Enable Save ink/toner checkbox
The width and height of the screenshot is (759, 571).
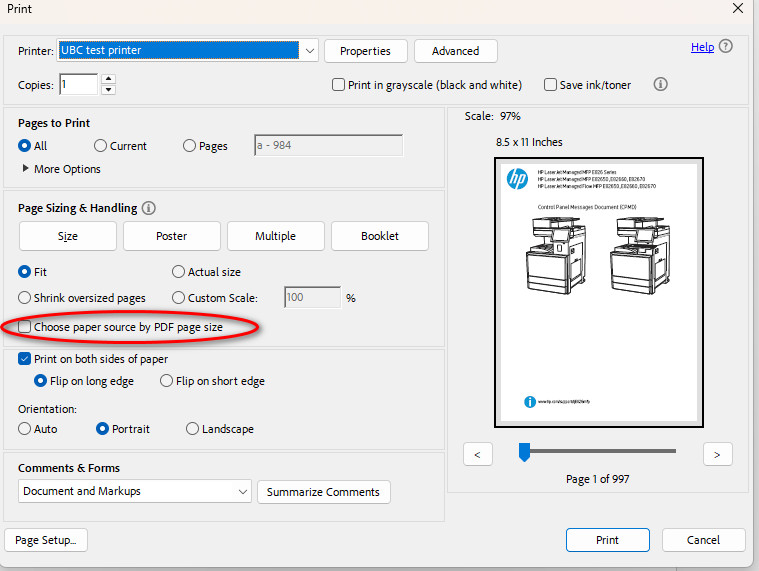coord(550,85)
